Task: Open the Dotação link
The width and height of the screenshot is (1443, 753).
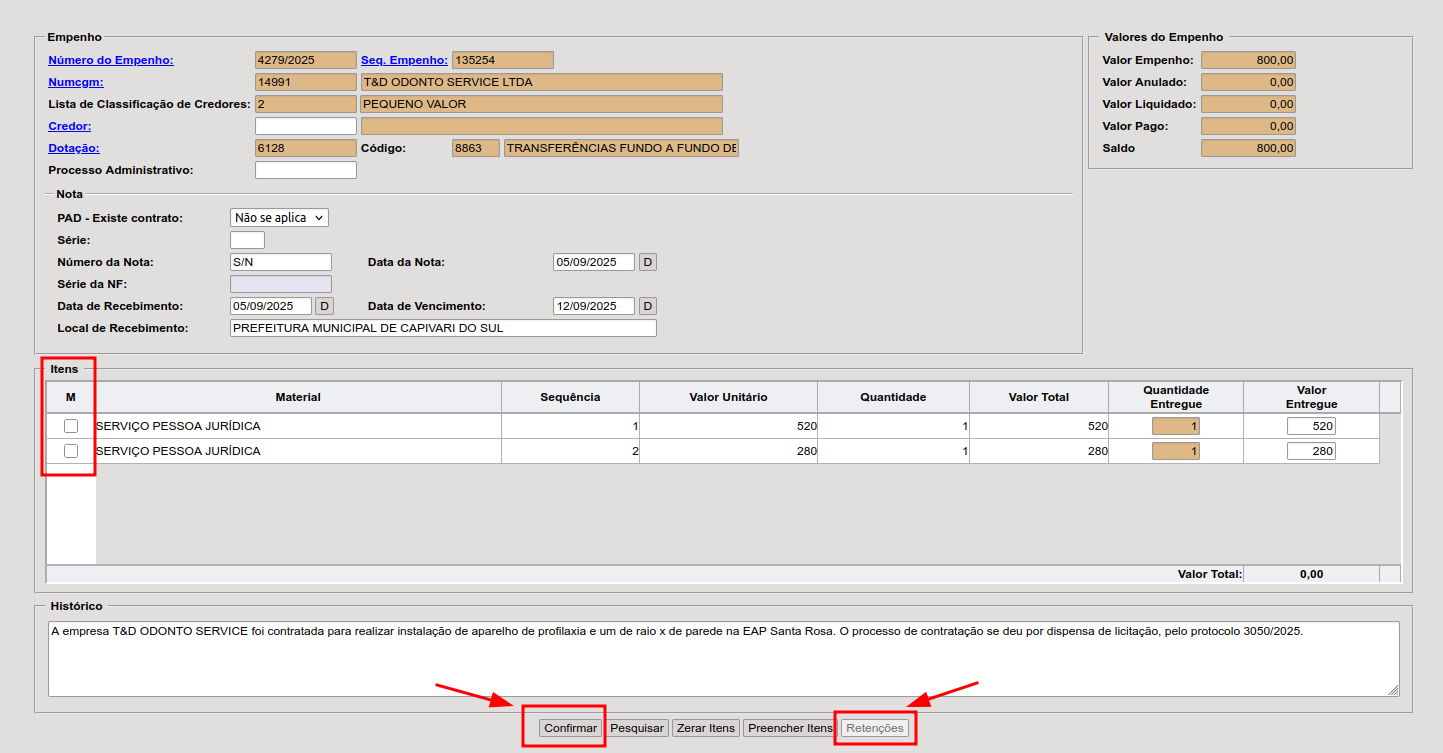Action: point(74,148)
